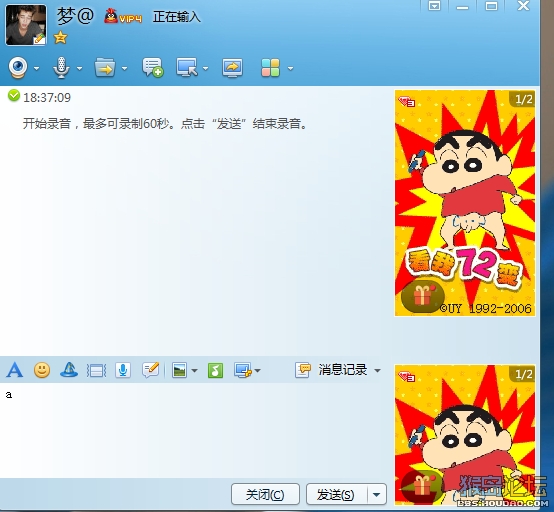Screen dimensions: 554x512
Task: Click the 1/2 page indicator on upper QQ show
Action: (x=523, y=99)
